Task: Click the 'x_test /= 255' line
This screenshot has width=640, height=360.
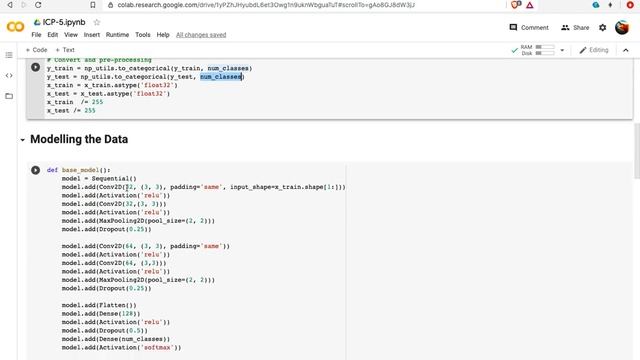Action: [x=71, y=111]
